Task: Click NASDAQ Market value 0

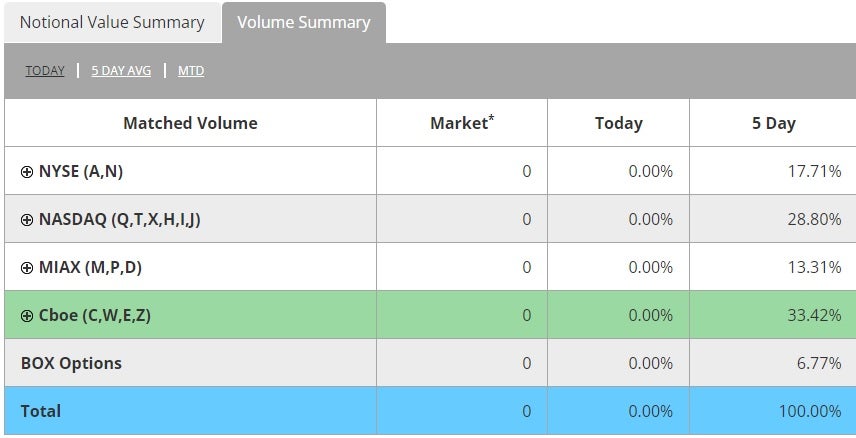Action: coord(526,220)
